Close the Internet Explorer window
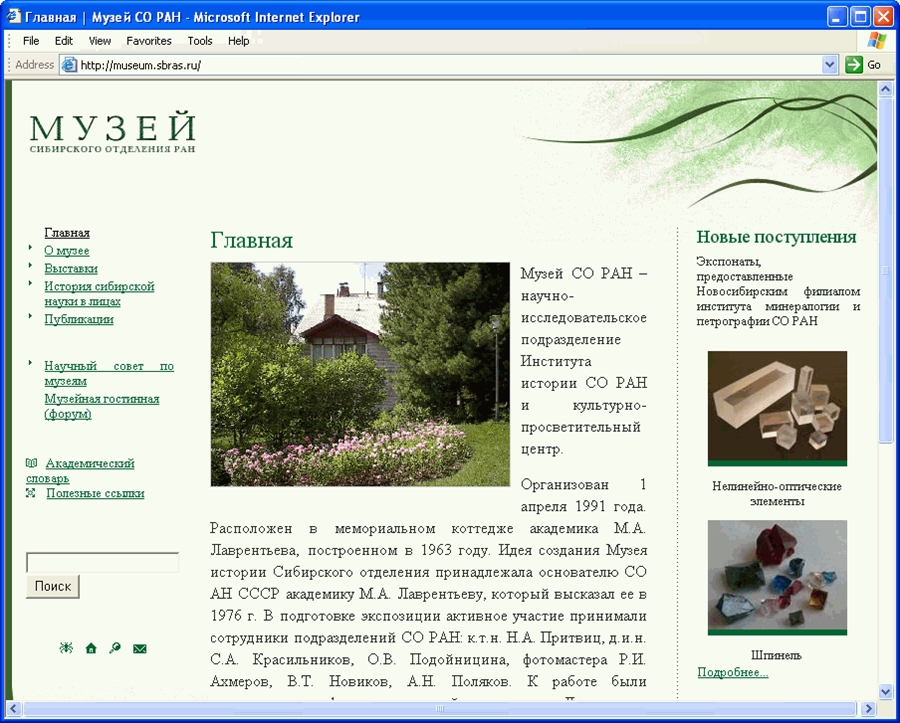900x723 pixels. coord(883,17)
